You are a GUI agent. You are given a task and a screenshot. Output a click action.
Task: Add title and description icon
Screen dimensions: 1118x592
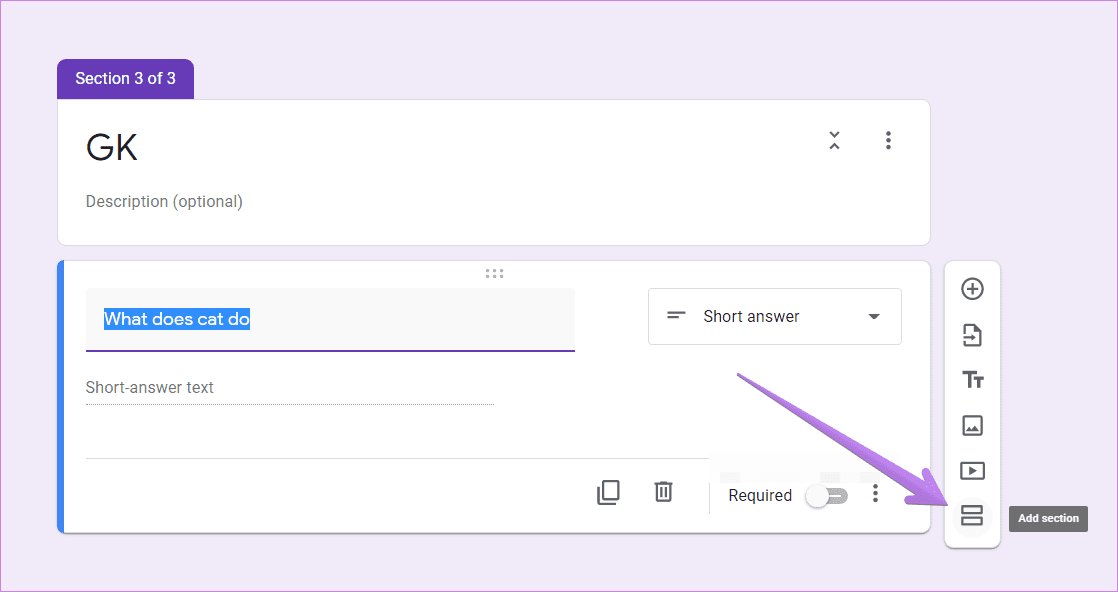972,380
